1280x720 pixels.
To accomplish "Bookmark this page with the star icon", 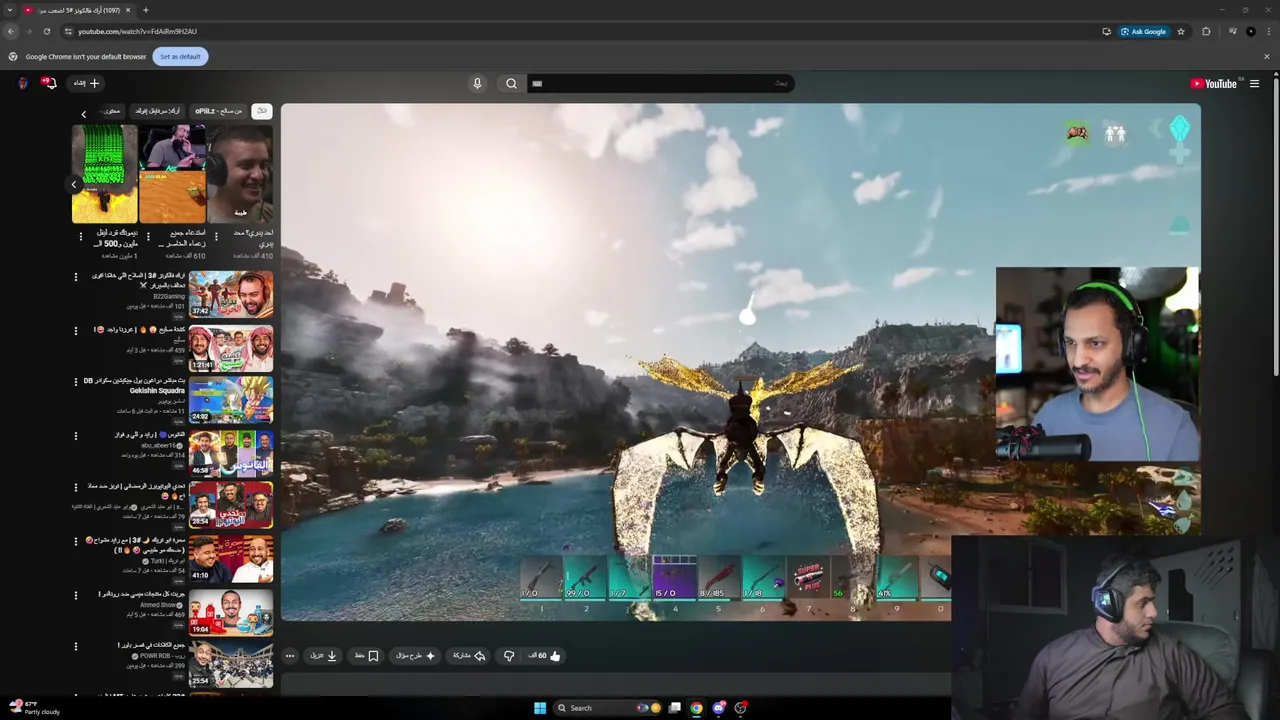I will [x=1181, y=31].
